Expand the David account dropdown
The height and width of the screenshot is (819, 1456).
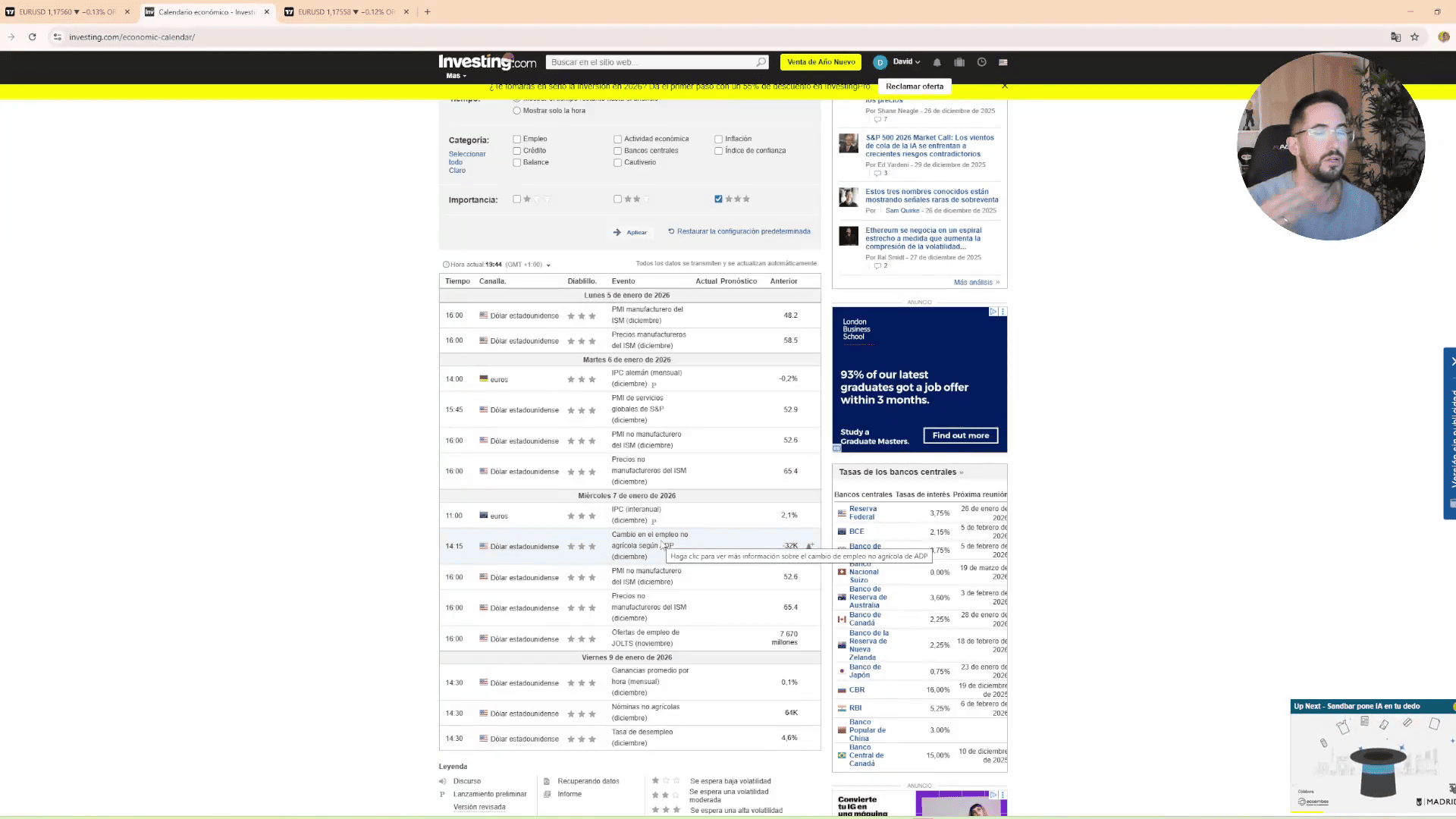click(x=905, y=62)
